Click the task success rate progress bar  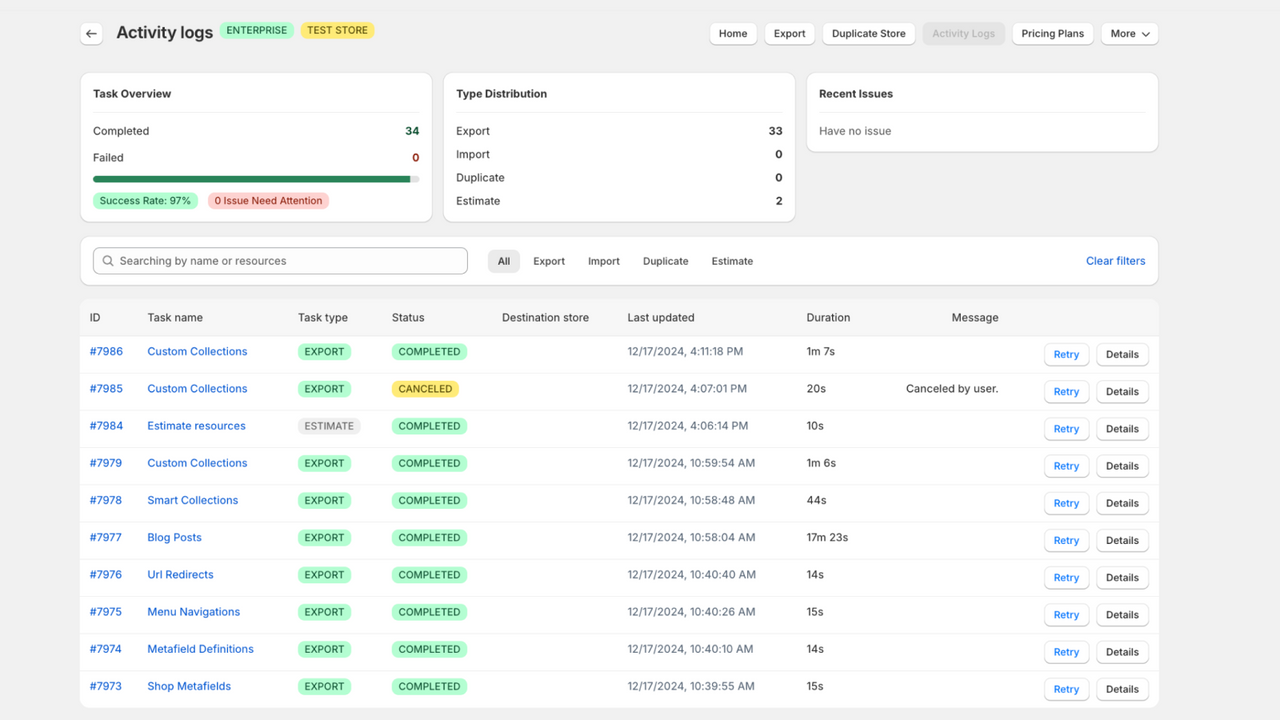[256, 179]
